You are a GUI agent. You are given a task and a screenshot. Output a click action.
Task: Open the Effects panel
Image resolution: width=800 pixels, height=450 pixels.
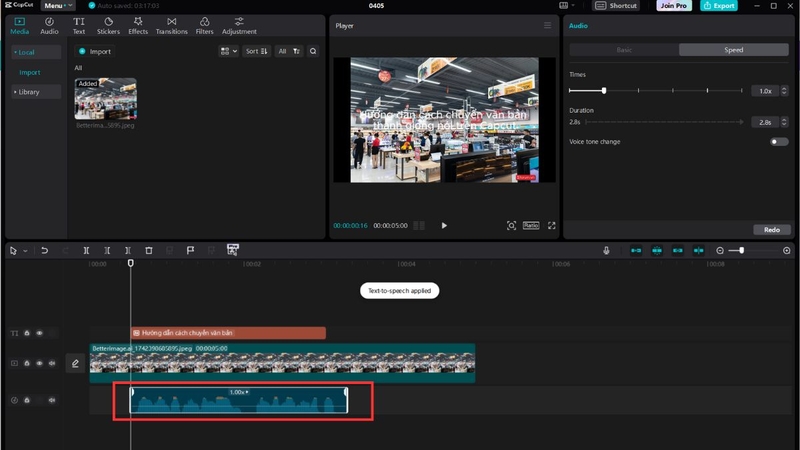click(x=138, y=26)
